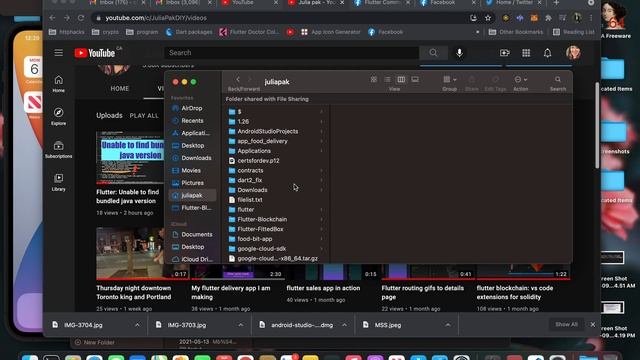Select Recents in Finder sidebar
The image size is (640, 360).
(192, 121)
